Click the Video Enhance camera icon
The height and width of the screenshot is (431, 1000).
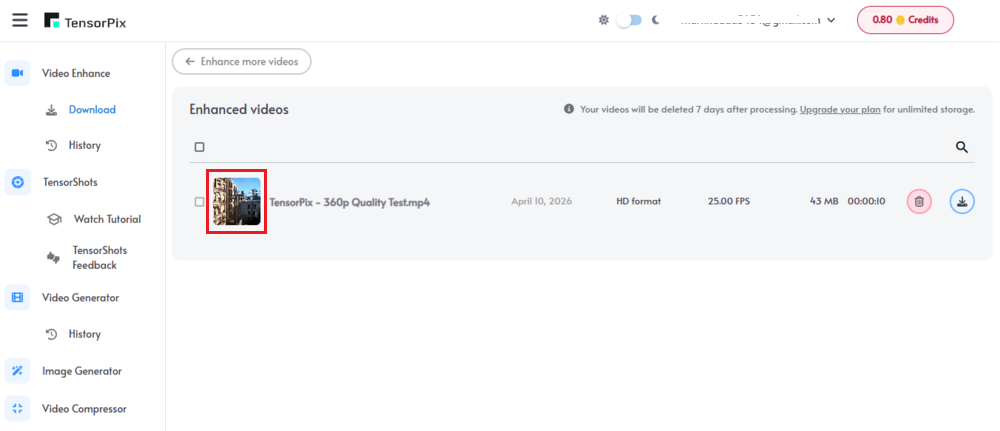(17, 73)
